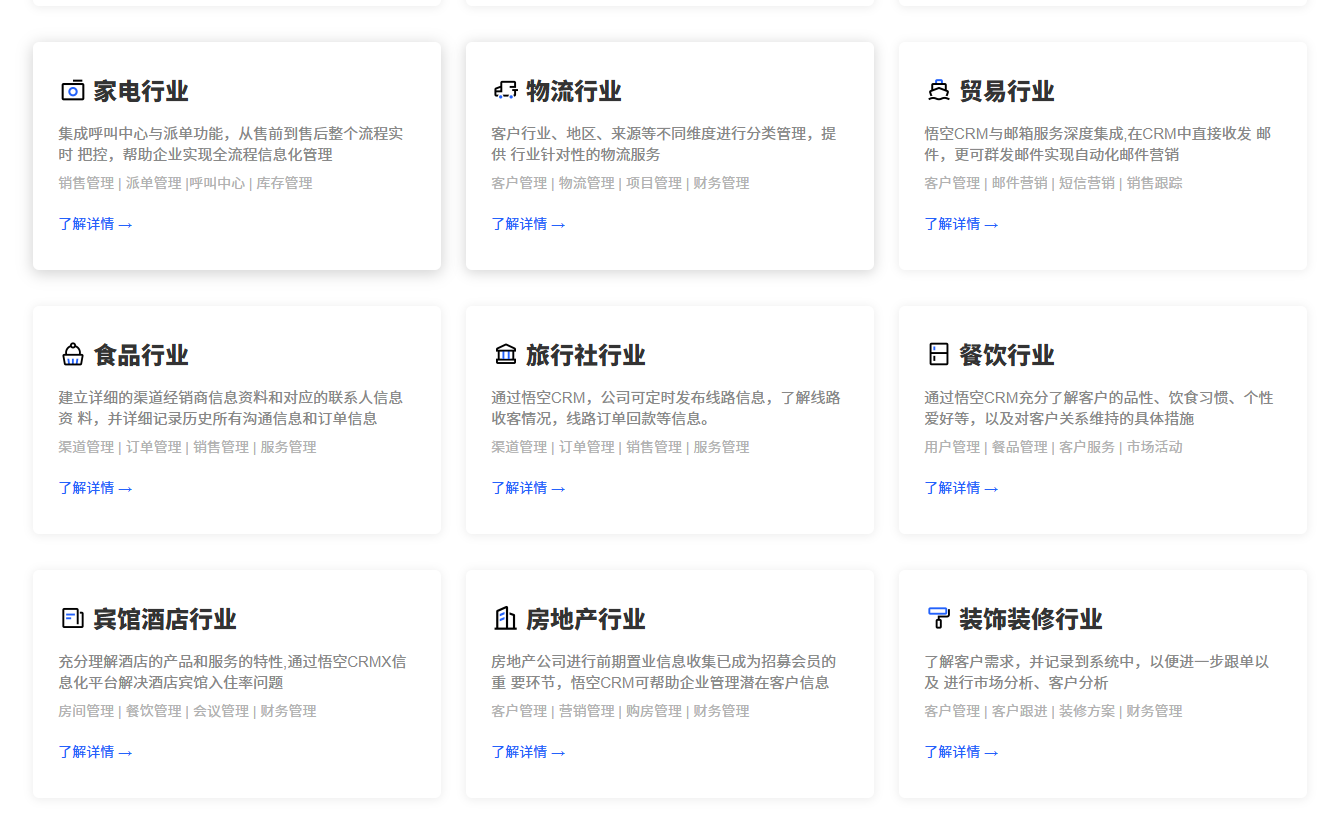Image resolution: width=1330 pixels, height=816 pixels.
Task: Click the 餐饮行业 window icon
Action: click(x=937, y=354)
